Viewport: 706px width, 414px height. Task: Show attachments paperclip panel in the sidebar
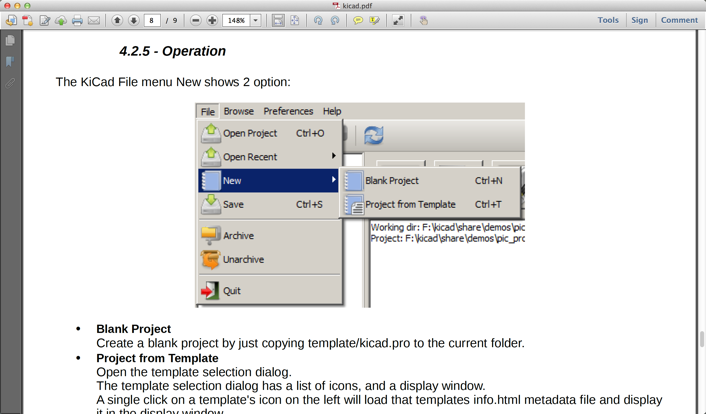click(10, 83)
